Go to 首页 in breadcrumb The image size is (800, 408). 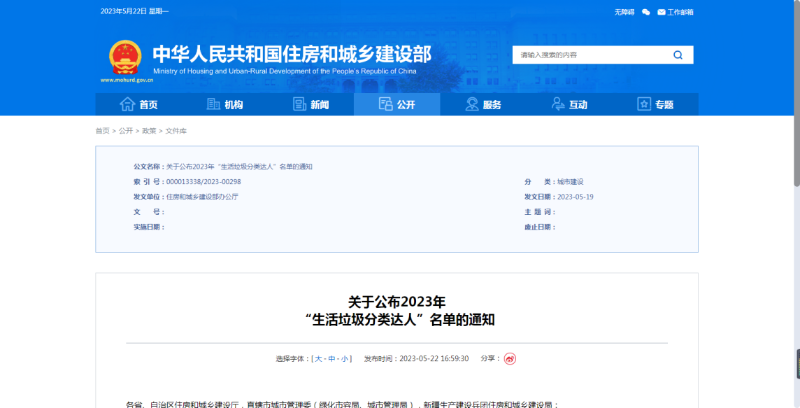pyautogui.click(x=103, y=131)
